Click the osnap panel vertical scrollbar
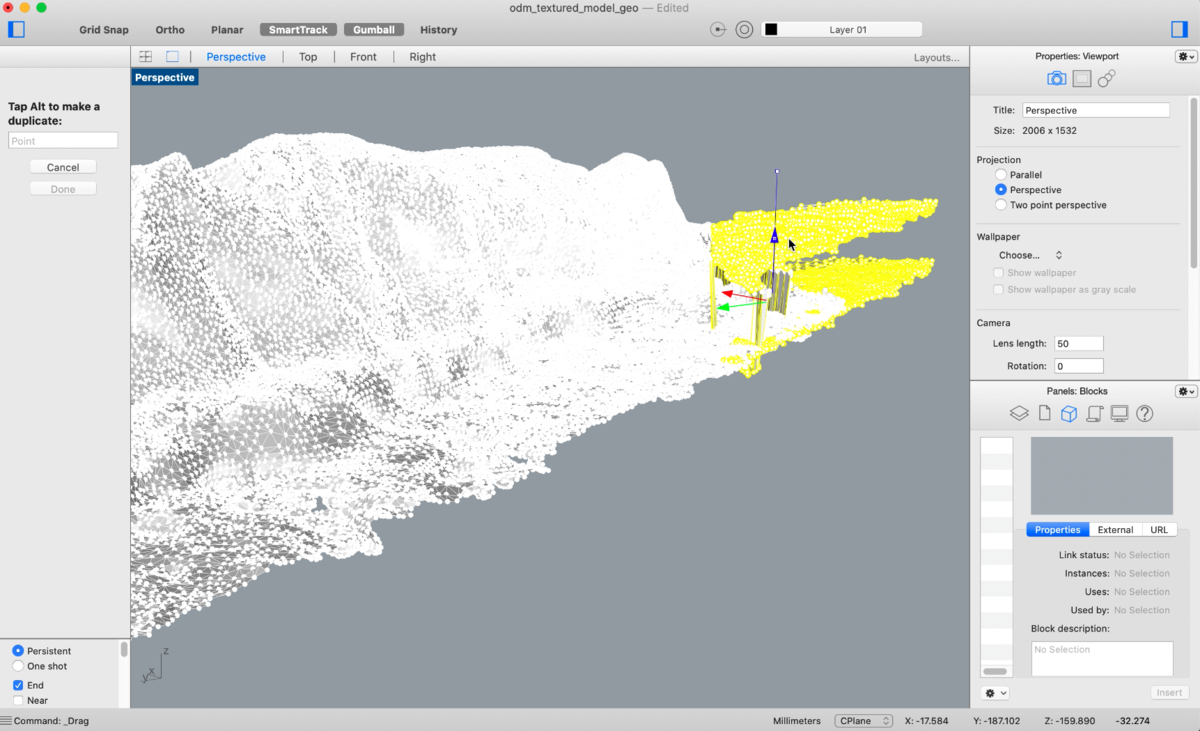The width and height of the screenshot is (1200, 731). pyautogui.click(x=124, y=650)
